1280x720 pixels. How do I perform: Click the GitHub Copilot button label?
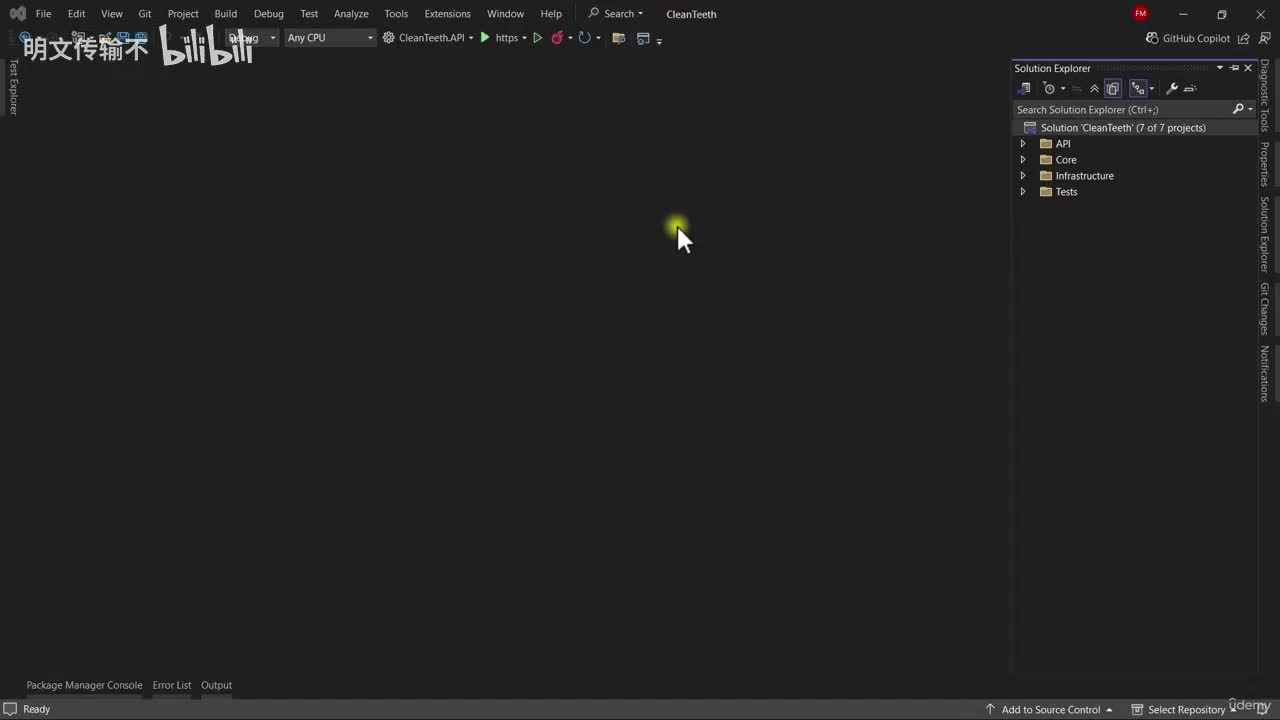pos(1196,38)
